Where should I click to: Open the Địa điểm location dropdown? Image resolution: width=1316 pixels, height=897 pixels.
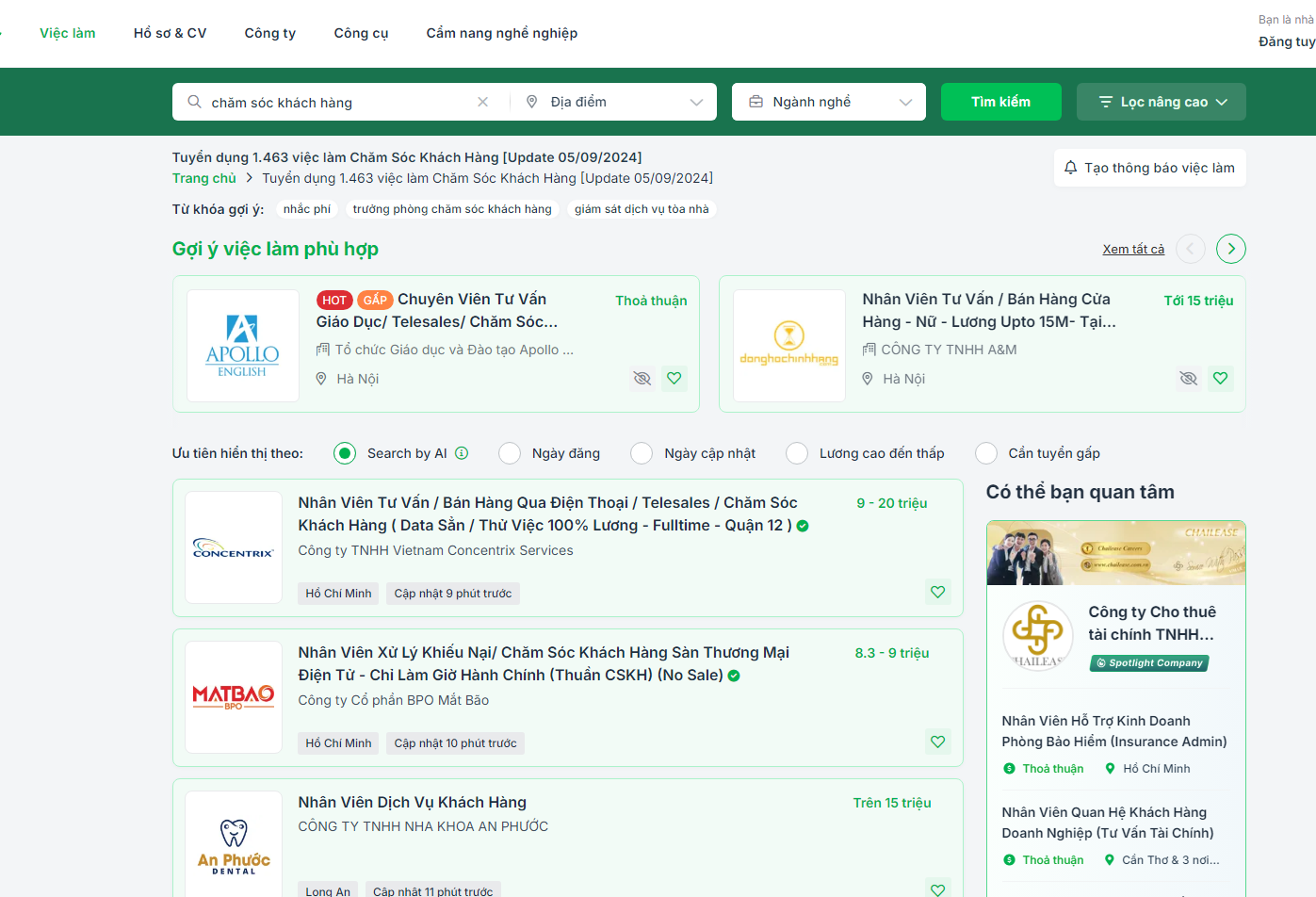614,102
